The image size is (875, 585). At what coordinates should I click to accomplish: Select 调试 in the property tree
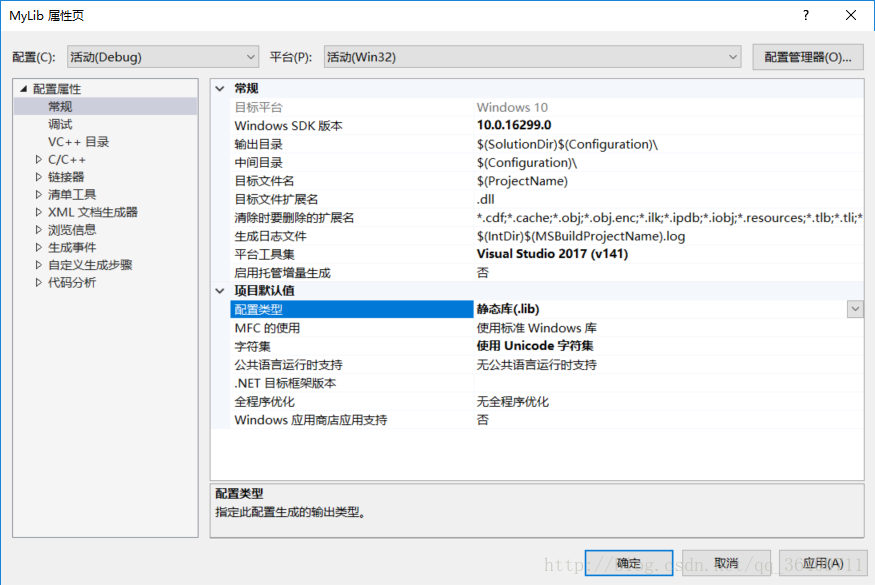60,124
